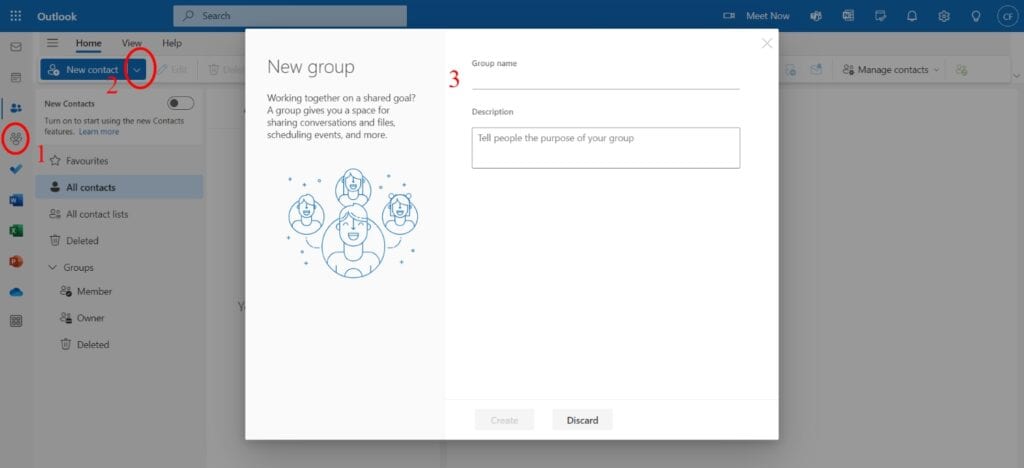Open the app launcher waffle icon

tap(16, 16)
